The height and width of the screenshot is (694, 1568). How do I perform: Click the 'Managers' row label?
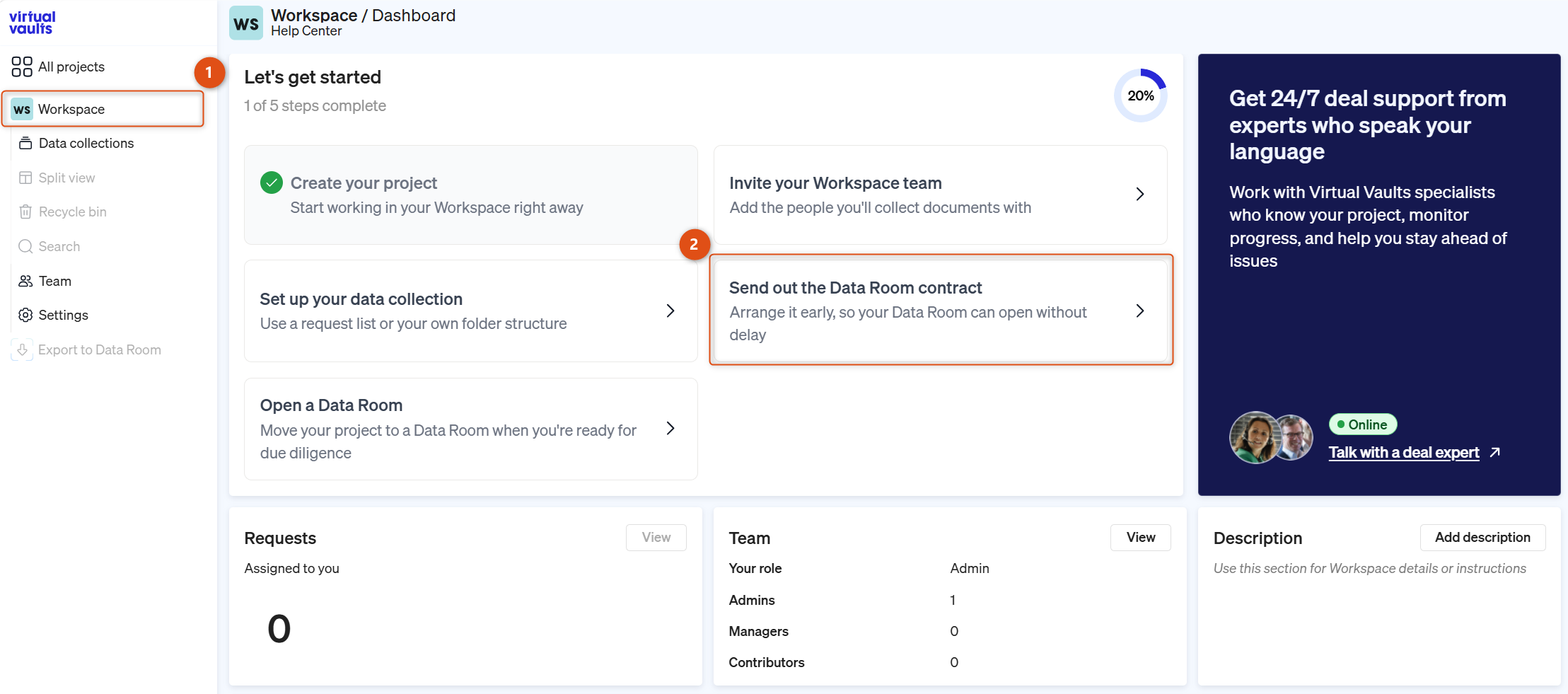pyautogui.click(x=759, y=631)
